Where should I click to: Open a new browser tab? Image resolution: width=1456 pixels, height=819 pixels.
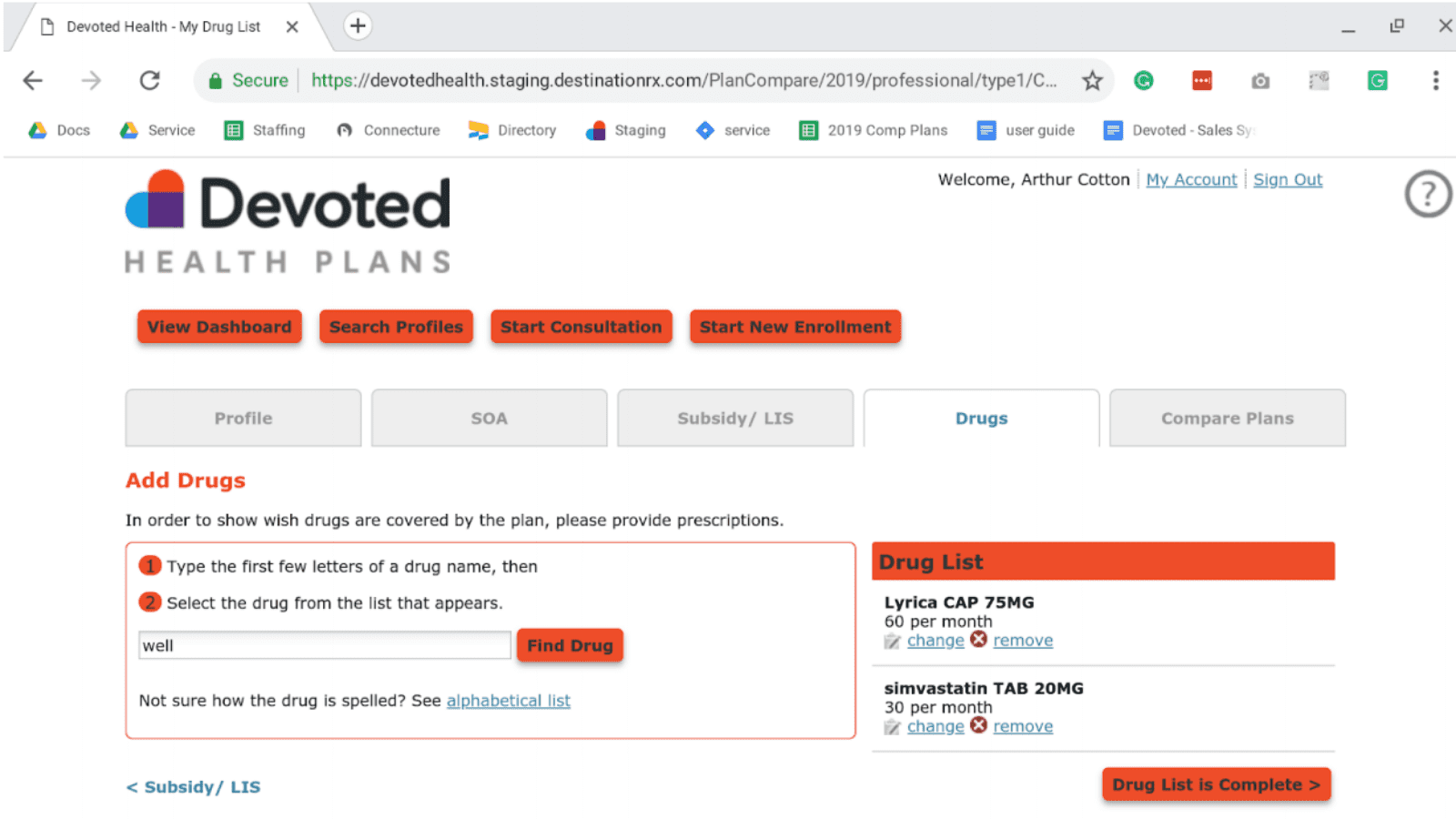358,26
